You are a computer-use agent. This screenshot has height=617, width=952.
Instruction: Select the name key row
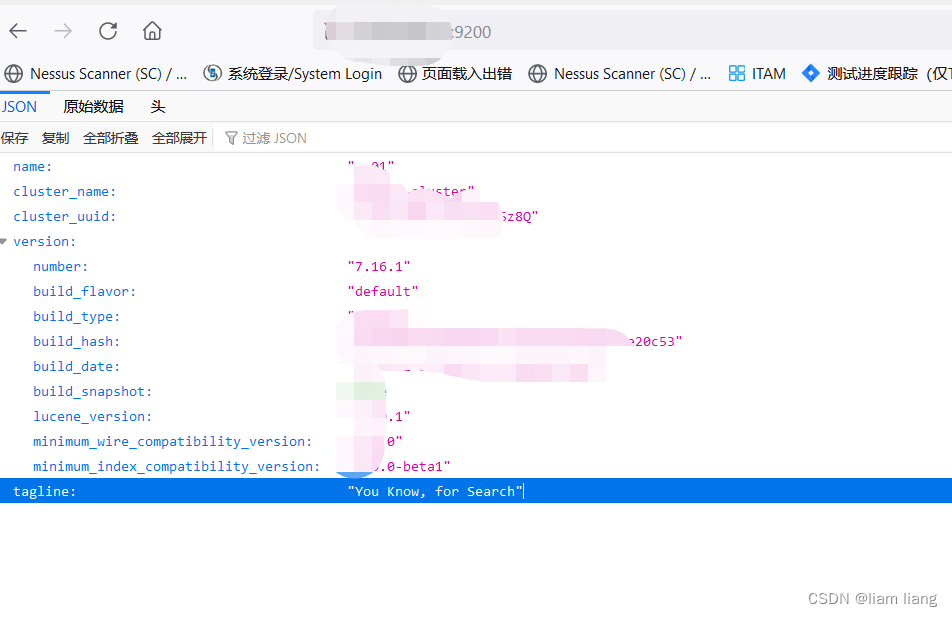coord(33,167)
